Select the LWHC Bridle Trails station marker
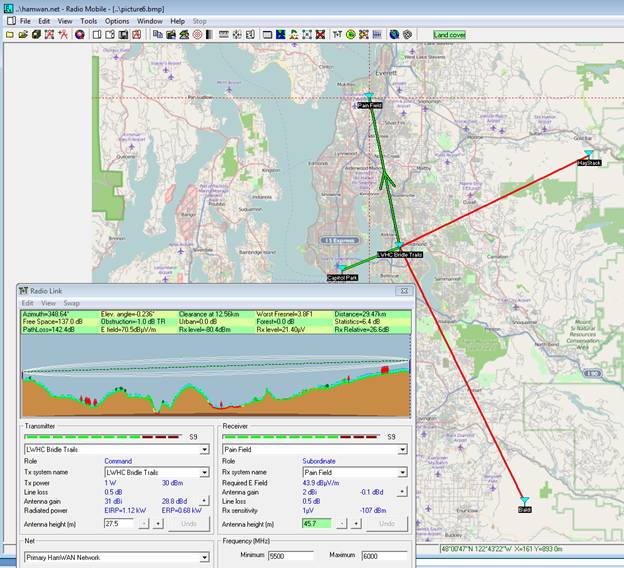The width and height of the screenshot is (624, 568). click(x=398, y=245)
